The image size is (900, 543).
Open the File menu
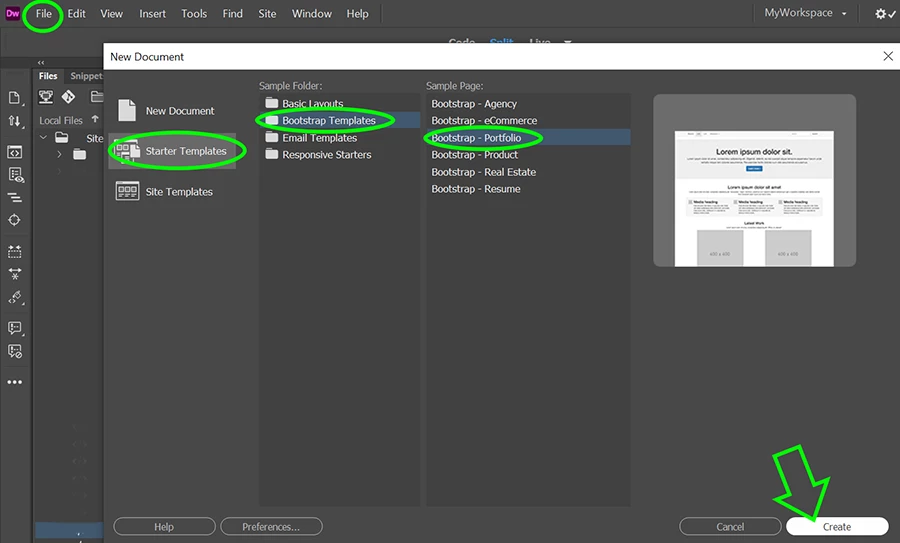tap(44, 13)
